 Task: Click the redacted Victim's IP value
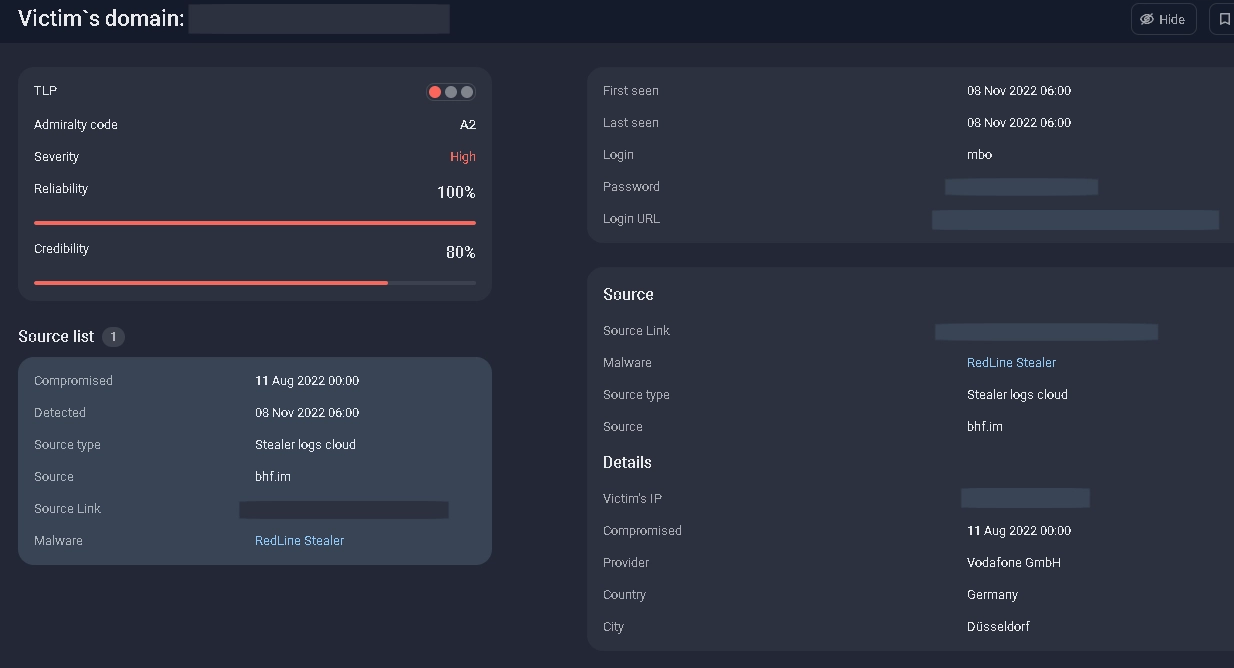(x=1025, y=498)
